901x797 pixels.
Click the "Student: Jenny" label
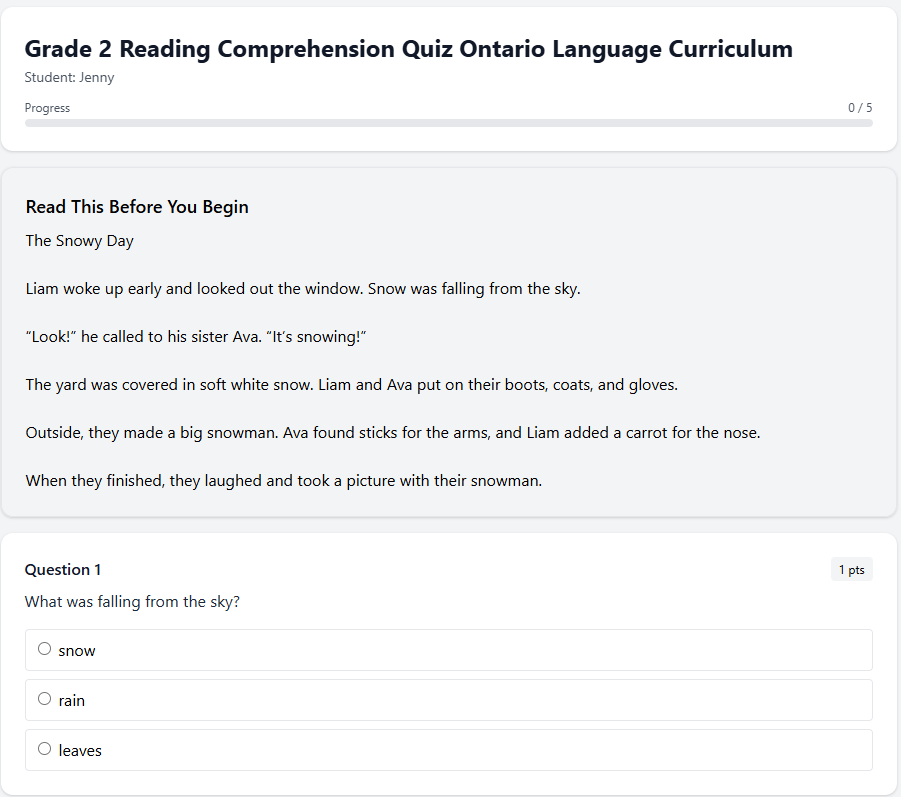point(69,77)
